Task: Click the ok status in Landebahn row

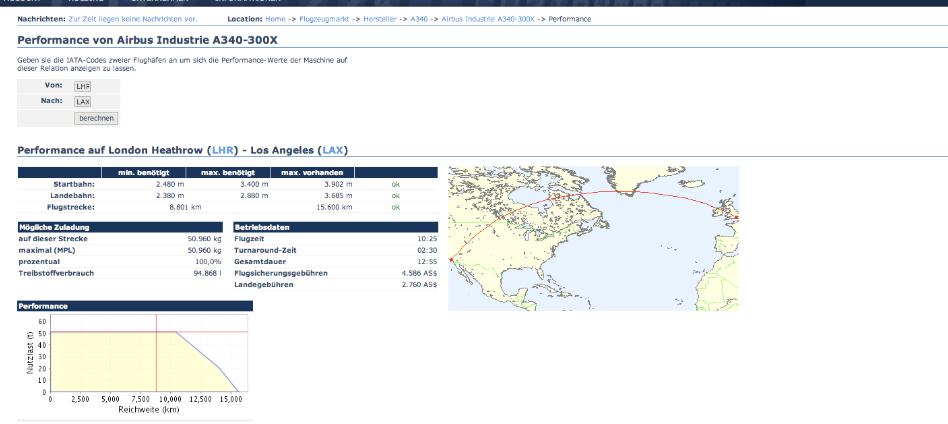Action: click(x=395, y=195)
